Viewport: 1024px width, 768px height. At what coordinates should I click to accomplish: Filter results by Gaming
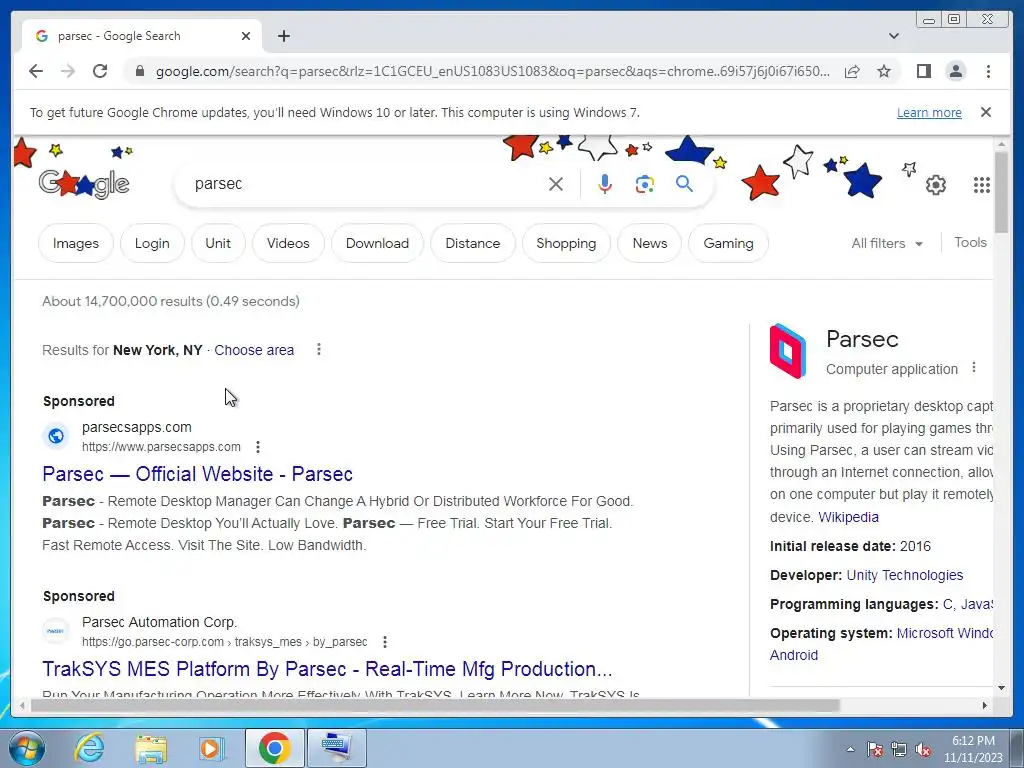tap(728, 243)
